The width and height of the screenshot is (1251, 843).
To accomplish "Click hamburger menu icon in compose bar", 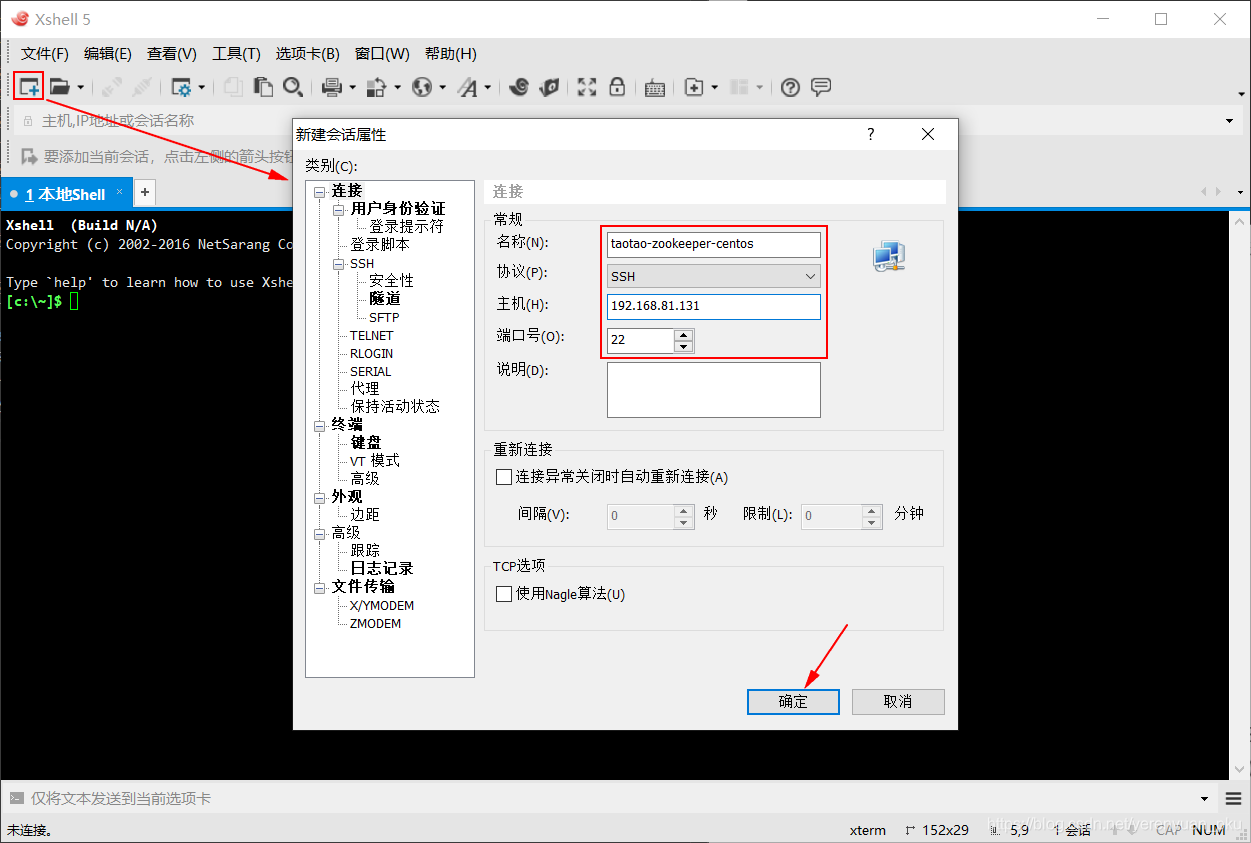I will click(1233, 798).
